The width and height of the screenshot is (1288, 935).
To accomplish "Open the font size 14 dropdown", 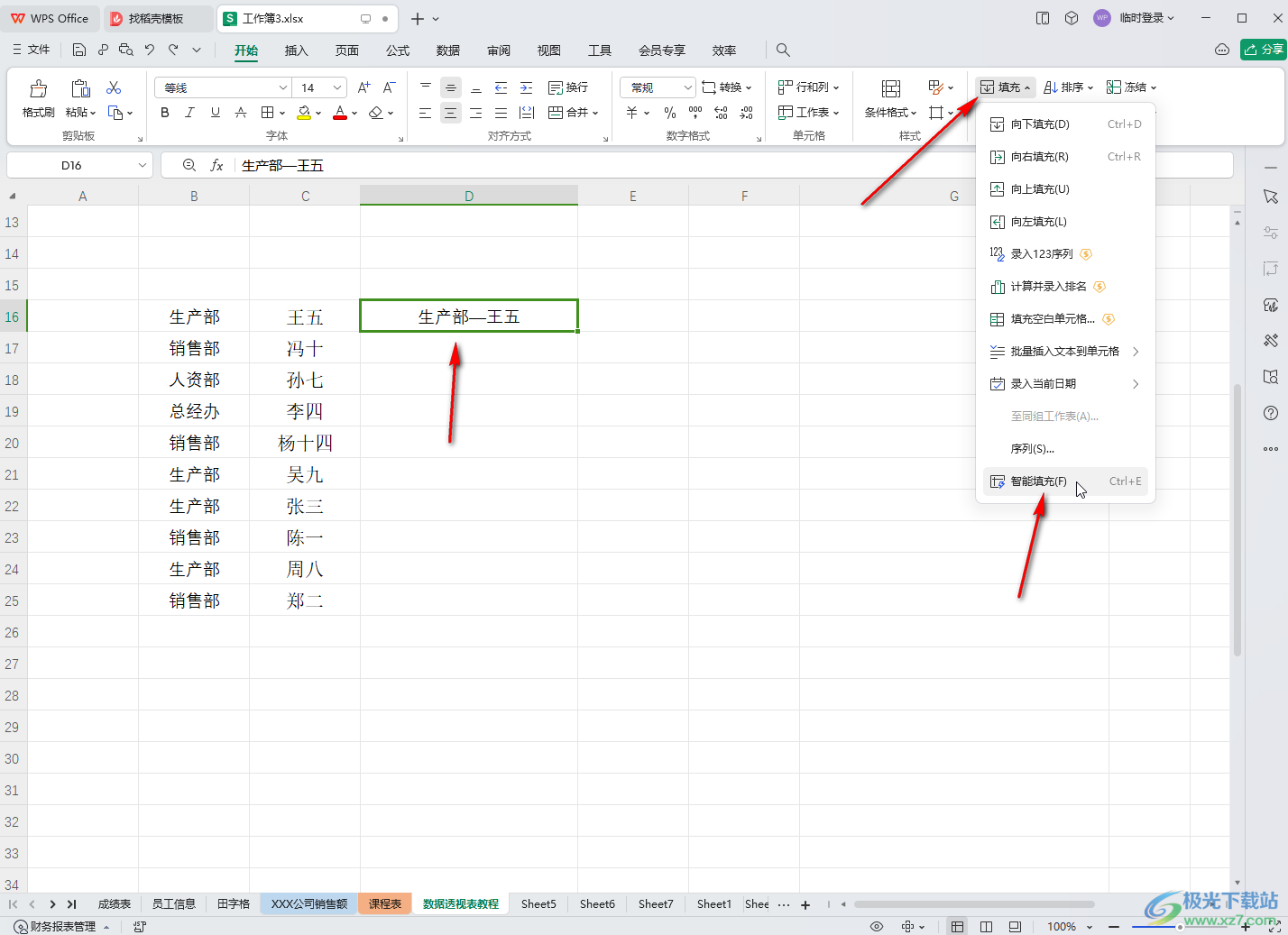I will click(337, 87).
